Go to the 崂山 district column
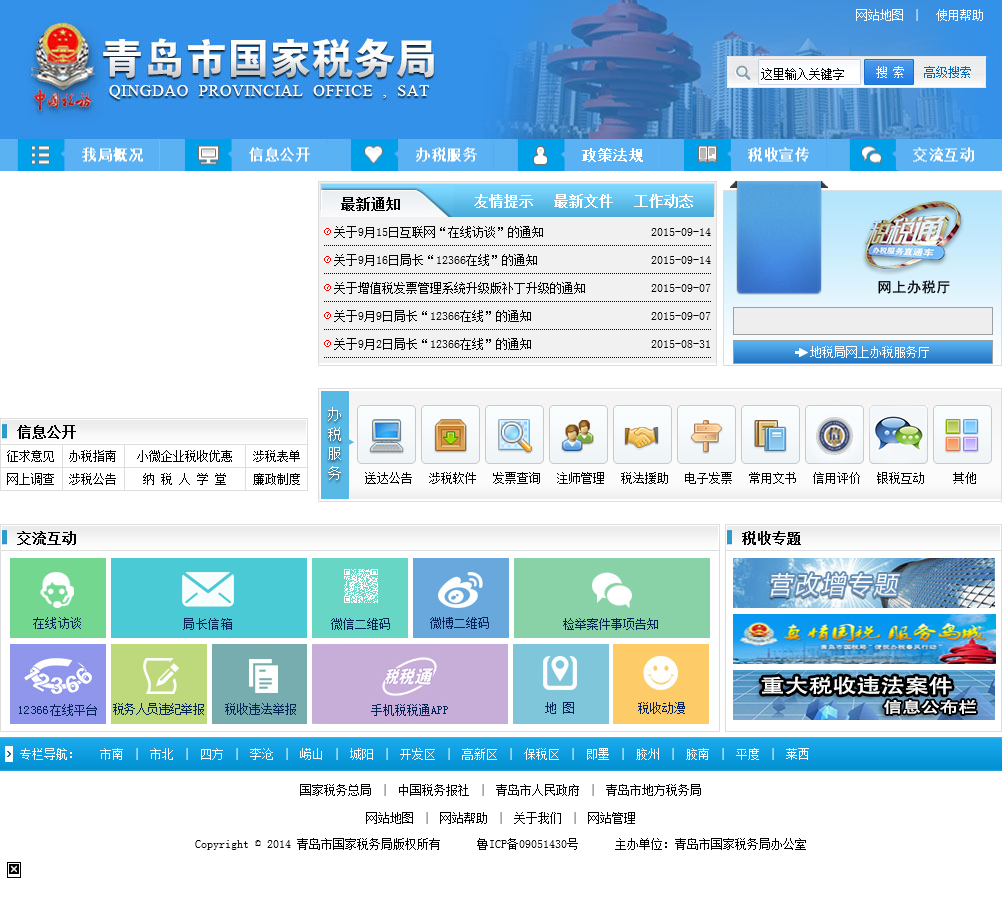1002x911 pixels. pos(311,754)
